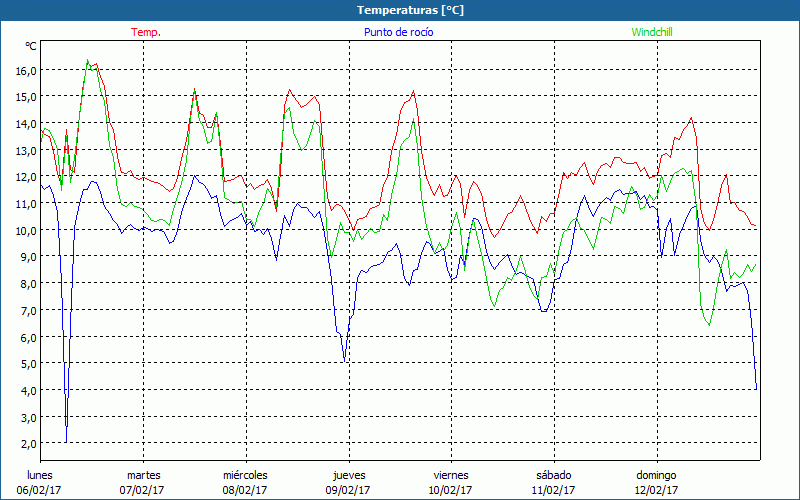Click the 13,0 value on temperature axis
This screenshot has width=800, height=500.
point(25,150)
